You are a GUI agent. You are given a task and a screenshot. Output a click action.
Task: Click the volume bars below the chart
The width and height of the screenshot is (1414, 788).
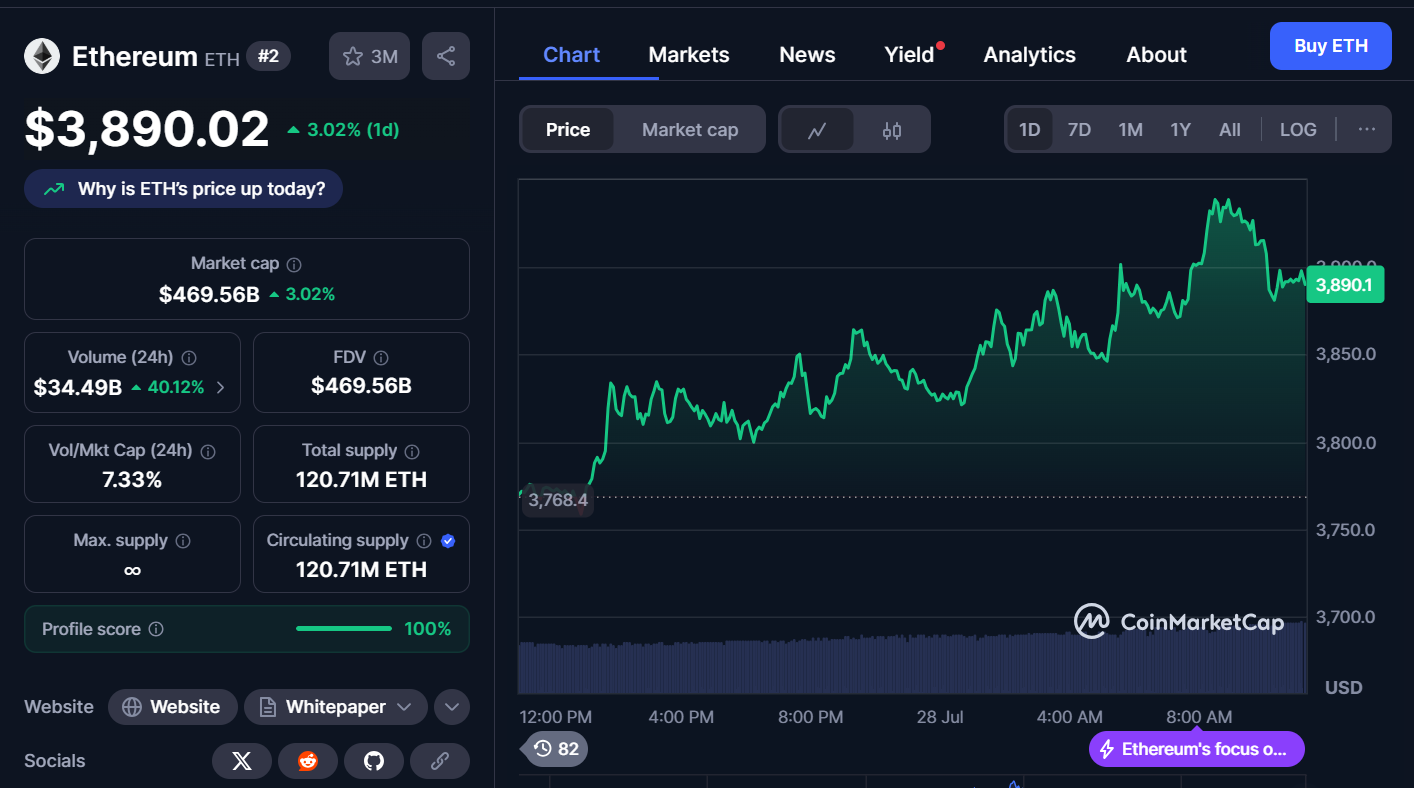[912, 659]
